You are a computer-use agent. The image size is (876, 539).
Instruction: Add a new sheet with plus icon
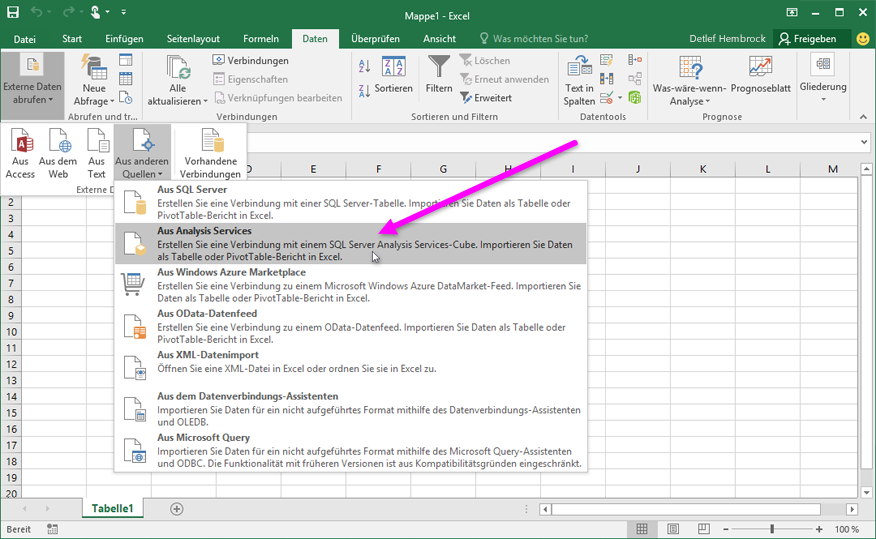(177, 509)
